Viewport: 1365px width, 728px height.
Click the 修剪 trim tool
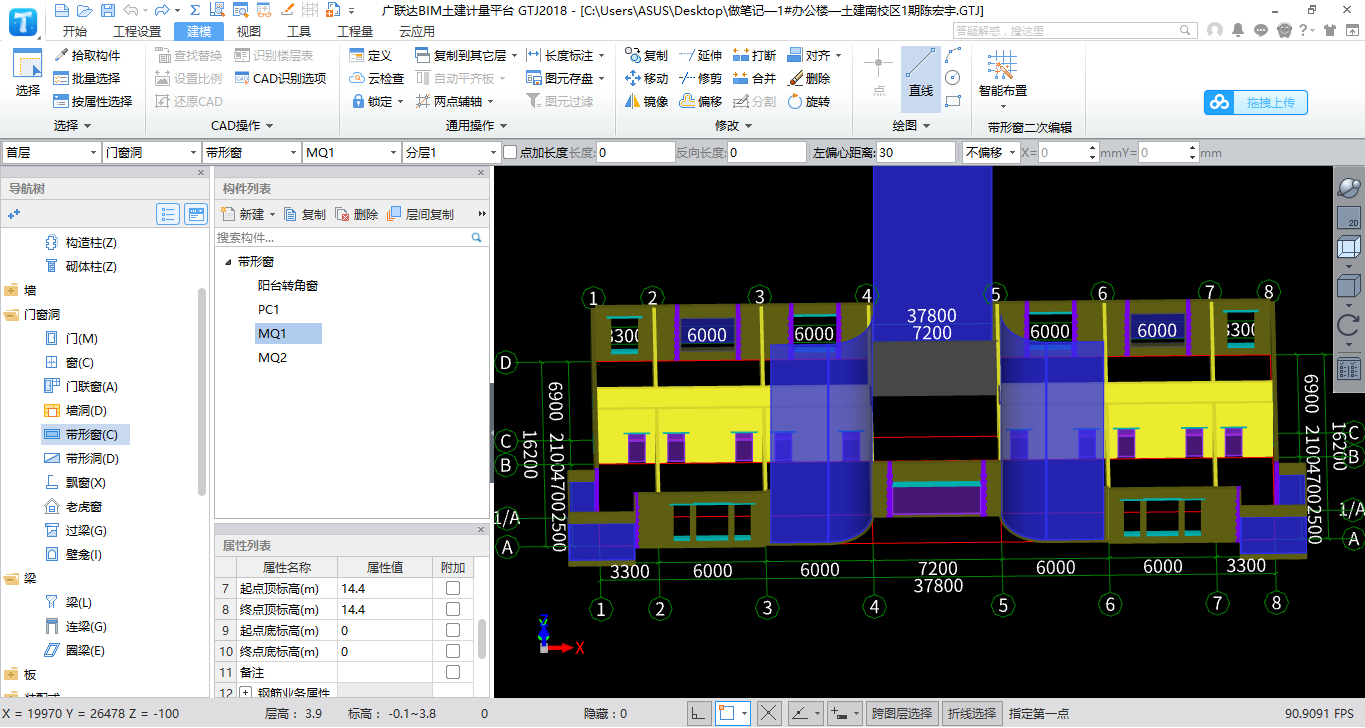coord(700,78)
